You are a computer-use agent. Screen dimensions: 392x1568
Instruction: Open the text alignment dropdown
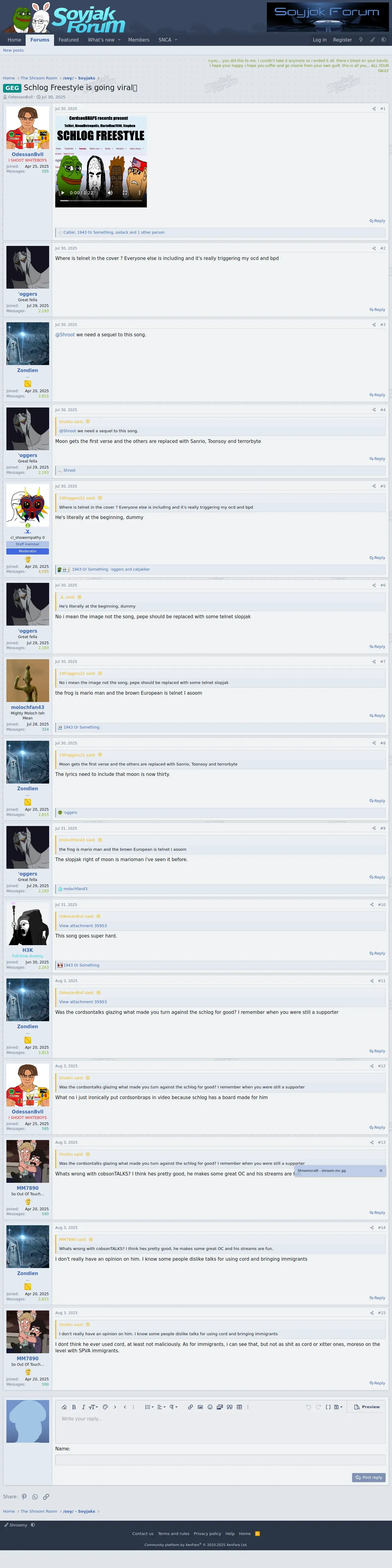tap(161, 1407)
